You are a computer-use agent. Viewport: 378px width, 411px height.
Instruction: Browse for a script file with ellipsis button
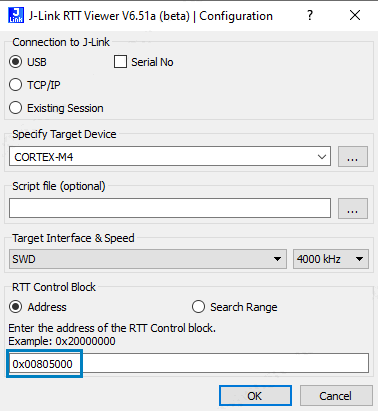click(x=353, y=208)
